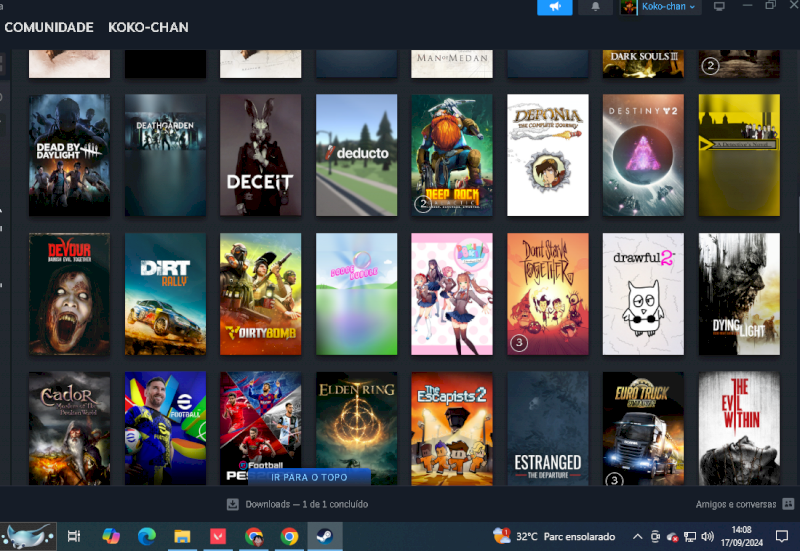Viewport: 800px width, 551px height.
Task: Open Microsoft Edge from the taskbar
Action: (147, 536)
